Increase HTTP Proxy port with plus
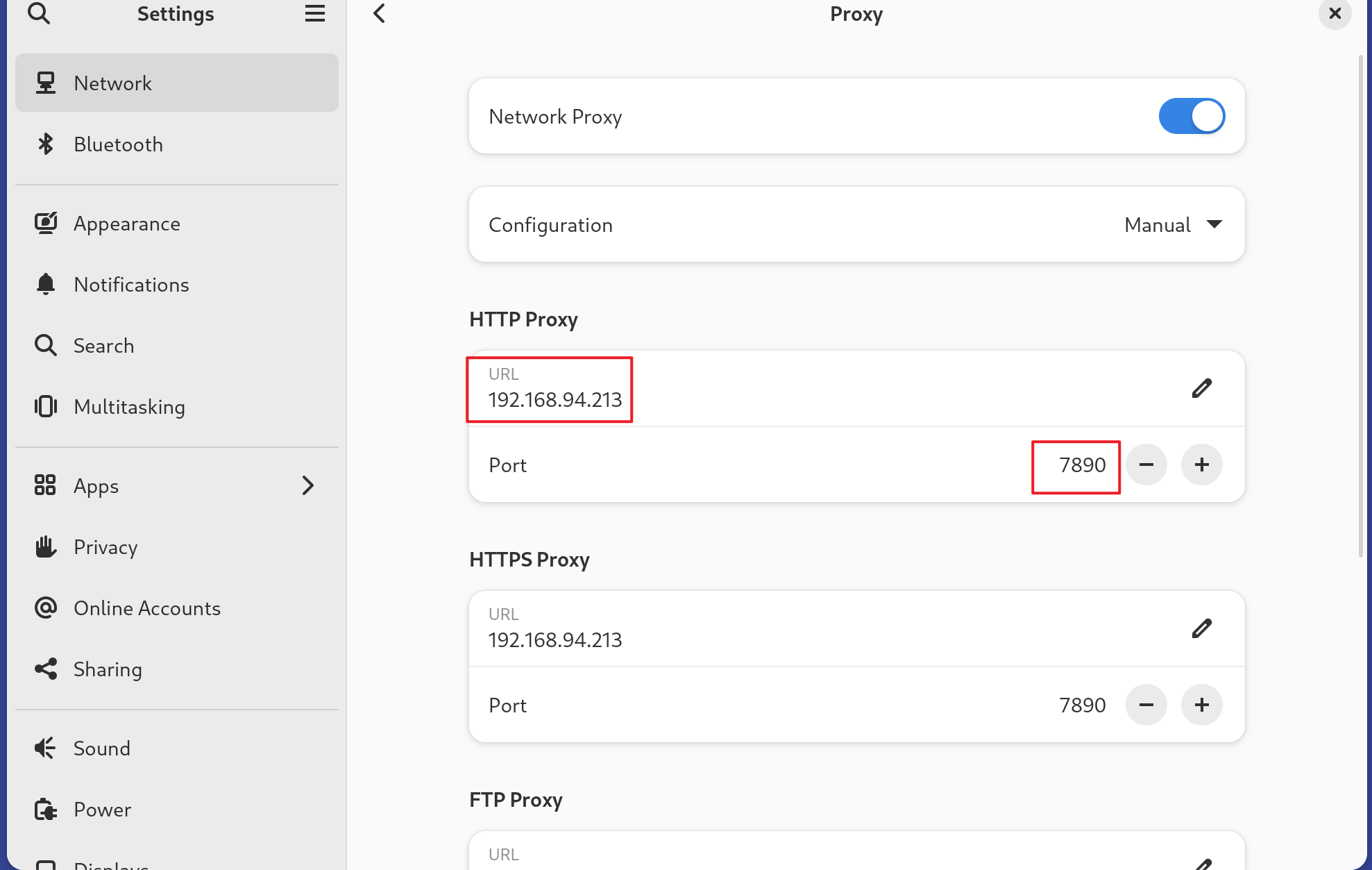Screen dimensions: 1372x870 point(1201,465)
